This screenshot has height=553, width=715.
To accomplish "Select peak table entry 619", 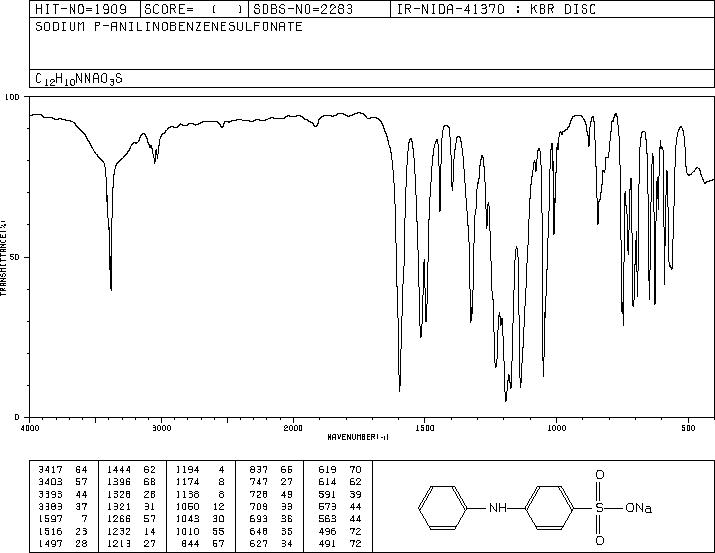I will click(x=327, y=470).
